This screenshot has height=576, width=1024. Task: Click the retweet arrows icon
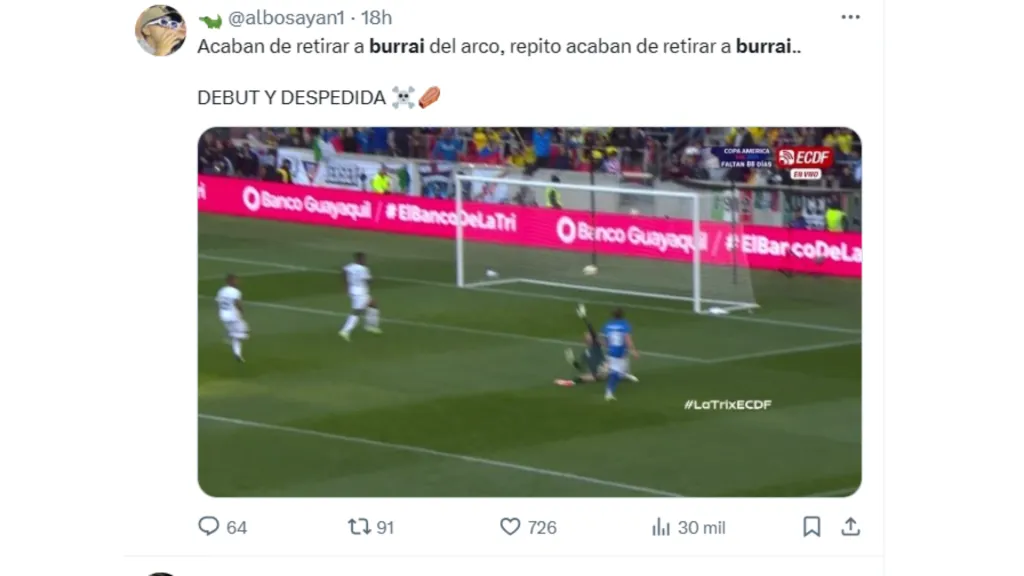click(x=359, y=526)
